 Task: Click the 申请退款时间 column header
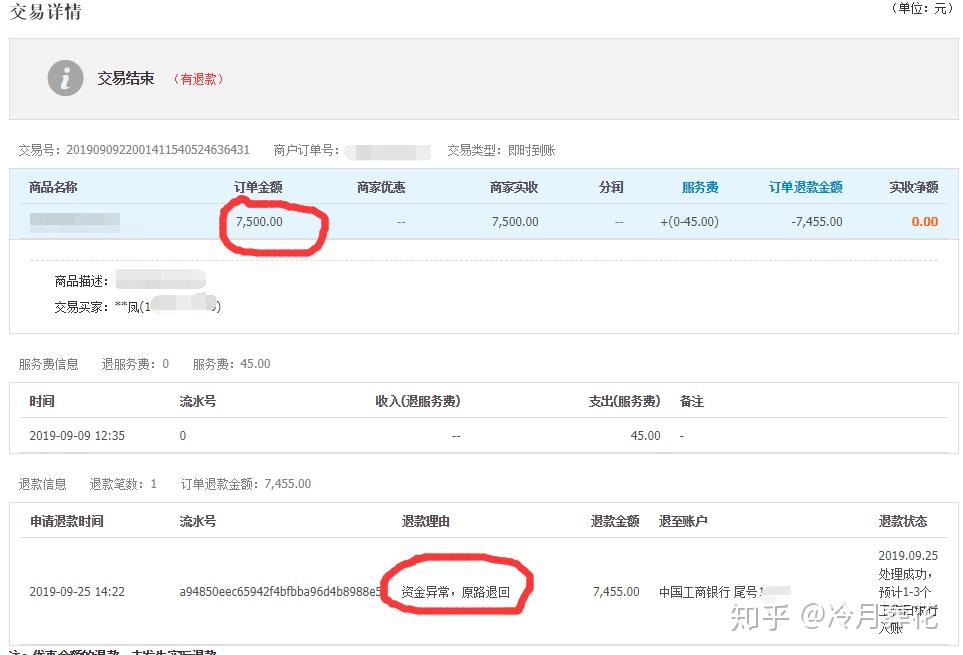click(66, 521)
